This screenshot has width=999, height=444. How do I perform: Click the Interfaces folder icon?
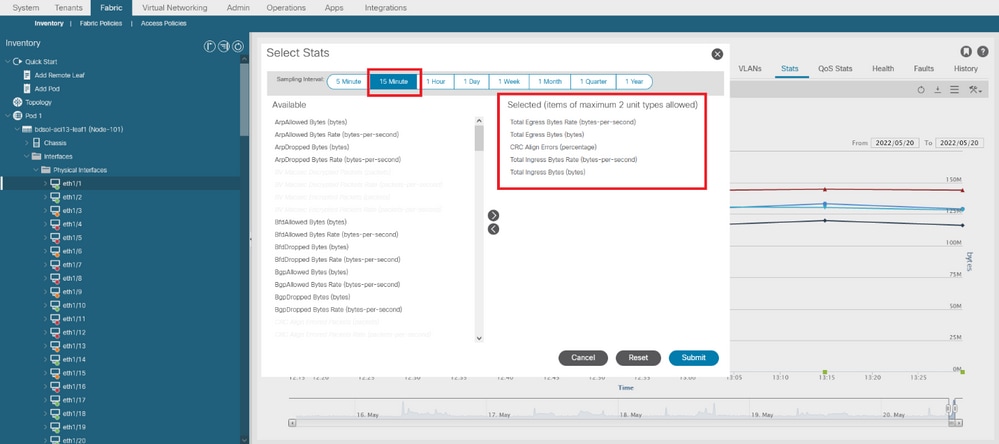[36, 156]
